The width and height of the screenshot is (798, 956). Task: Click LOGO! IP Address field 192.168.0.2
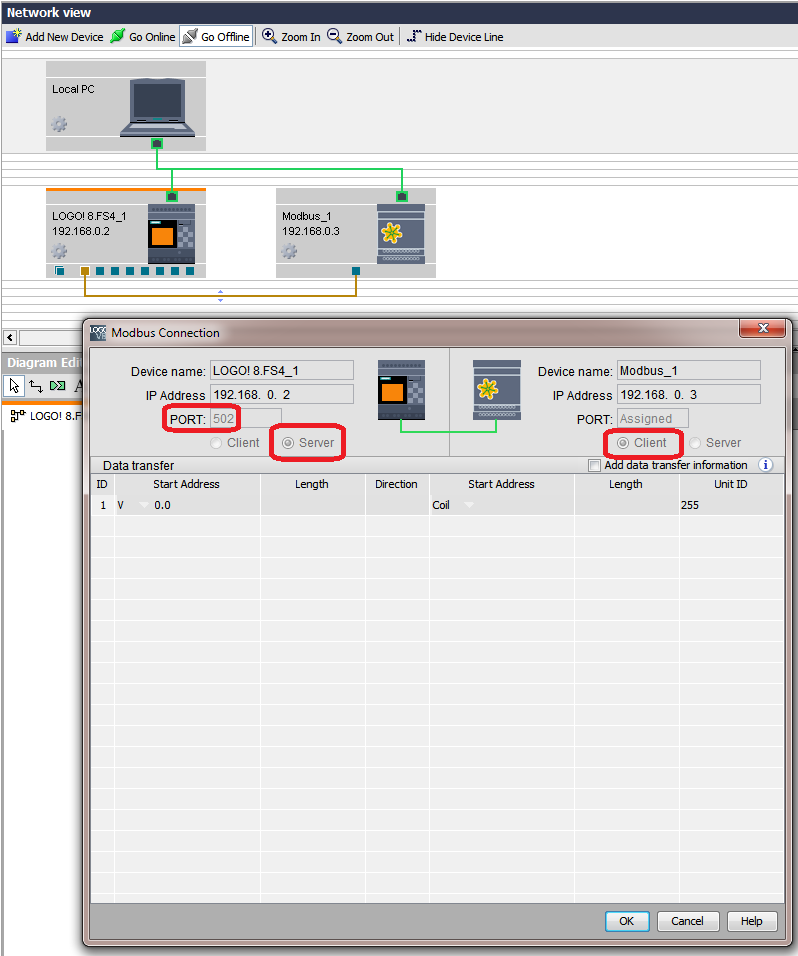pyautogui.click(x=282, y=394)
